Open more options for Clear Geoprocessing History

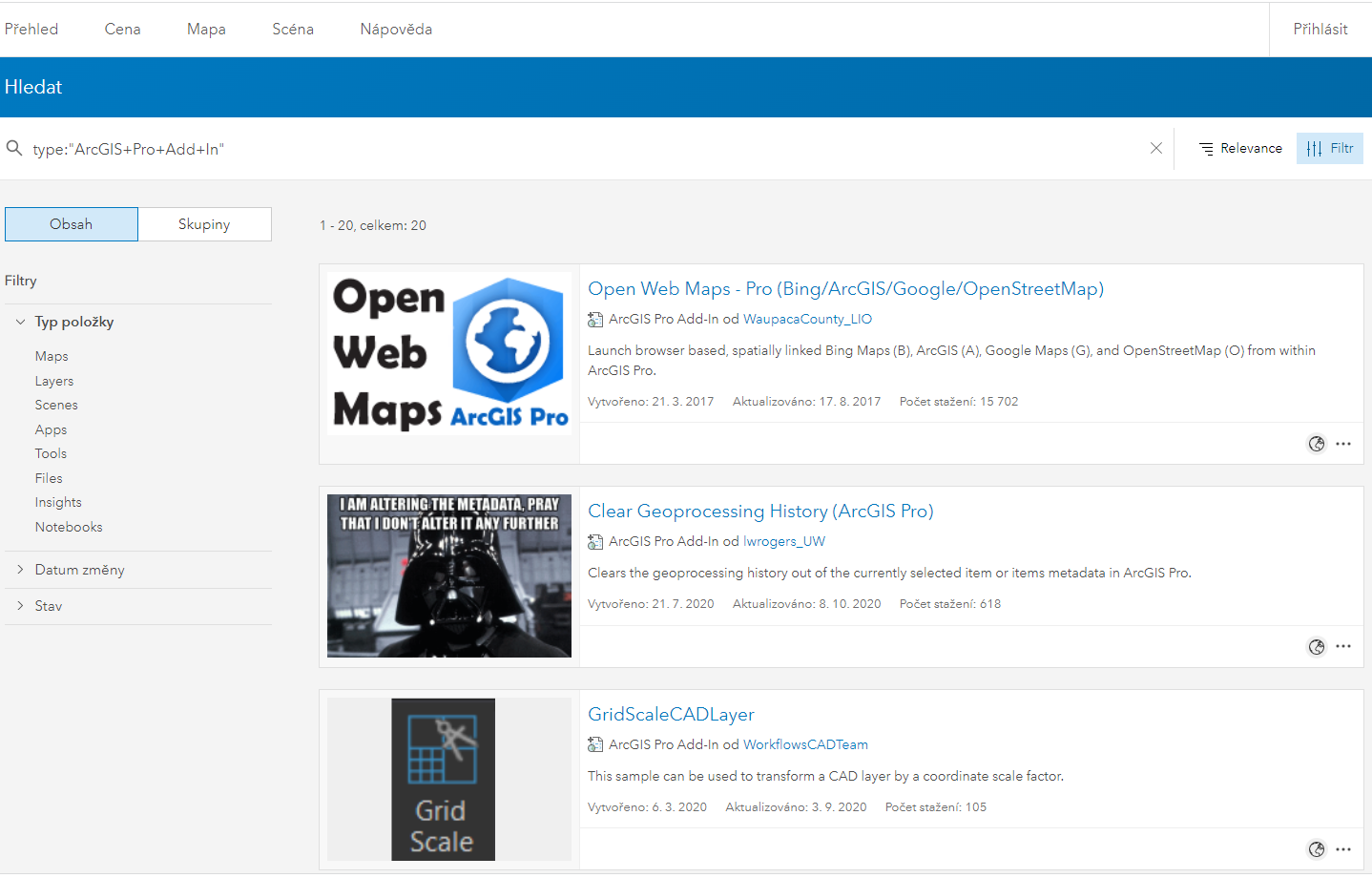[x=1343, y=646]
